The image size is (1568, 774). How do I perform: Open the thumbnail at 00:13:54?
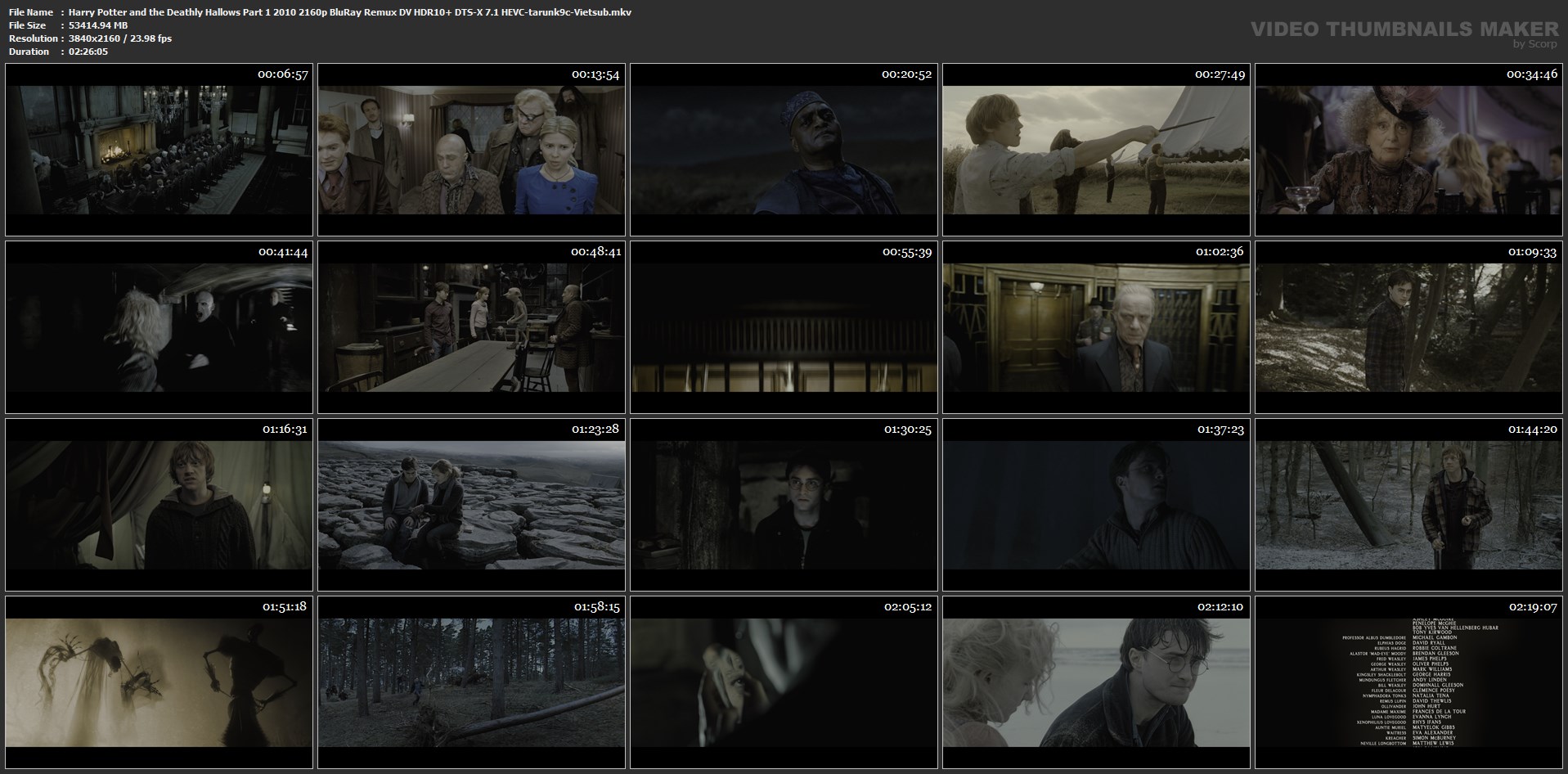click(471, 150)
